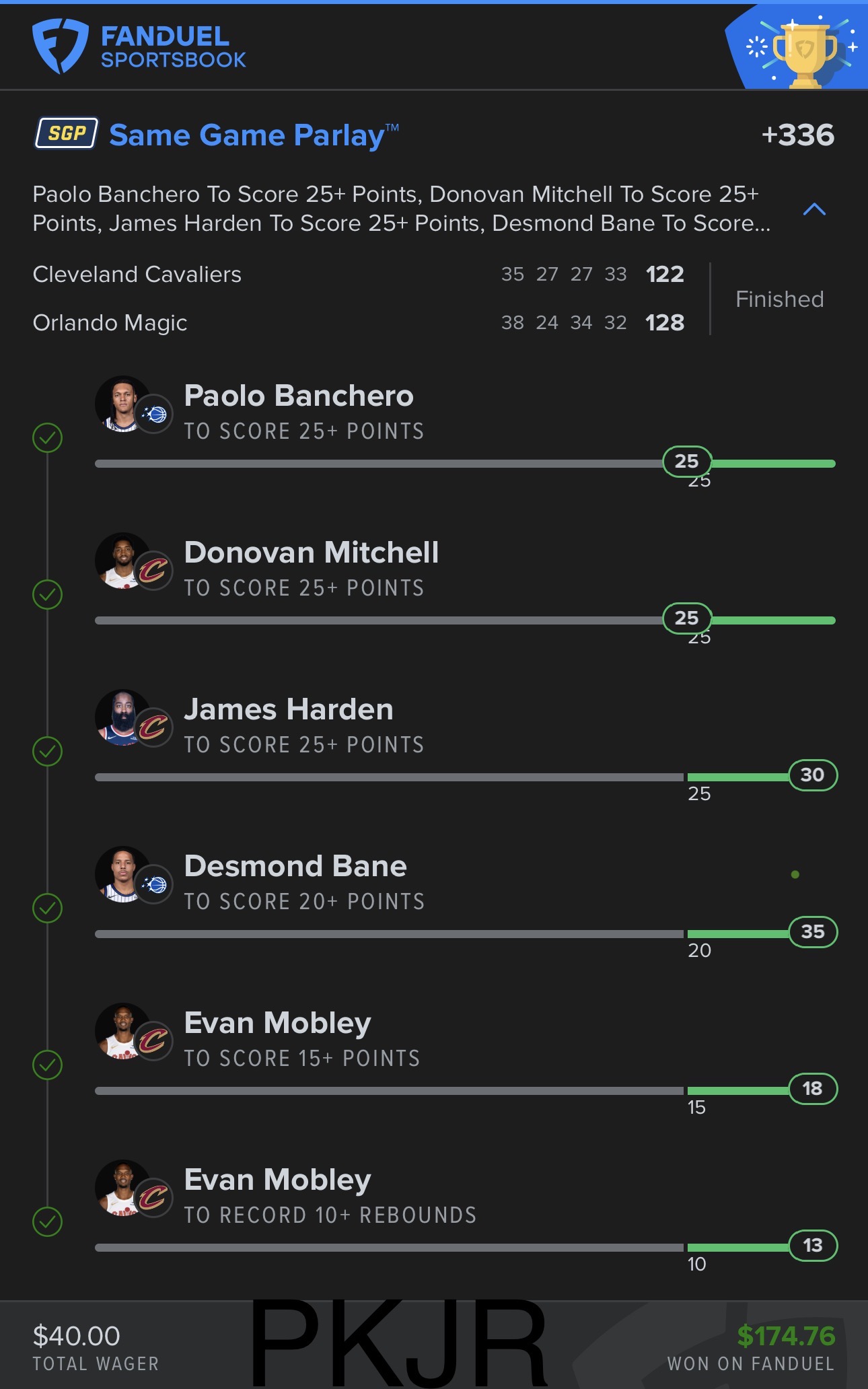Click green checkmark for Paolo Banchero leg
The image size is (868, 1389).
[48, 437]
